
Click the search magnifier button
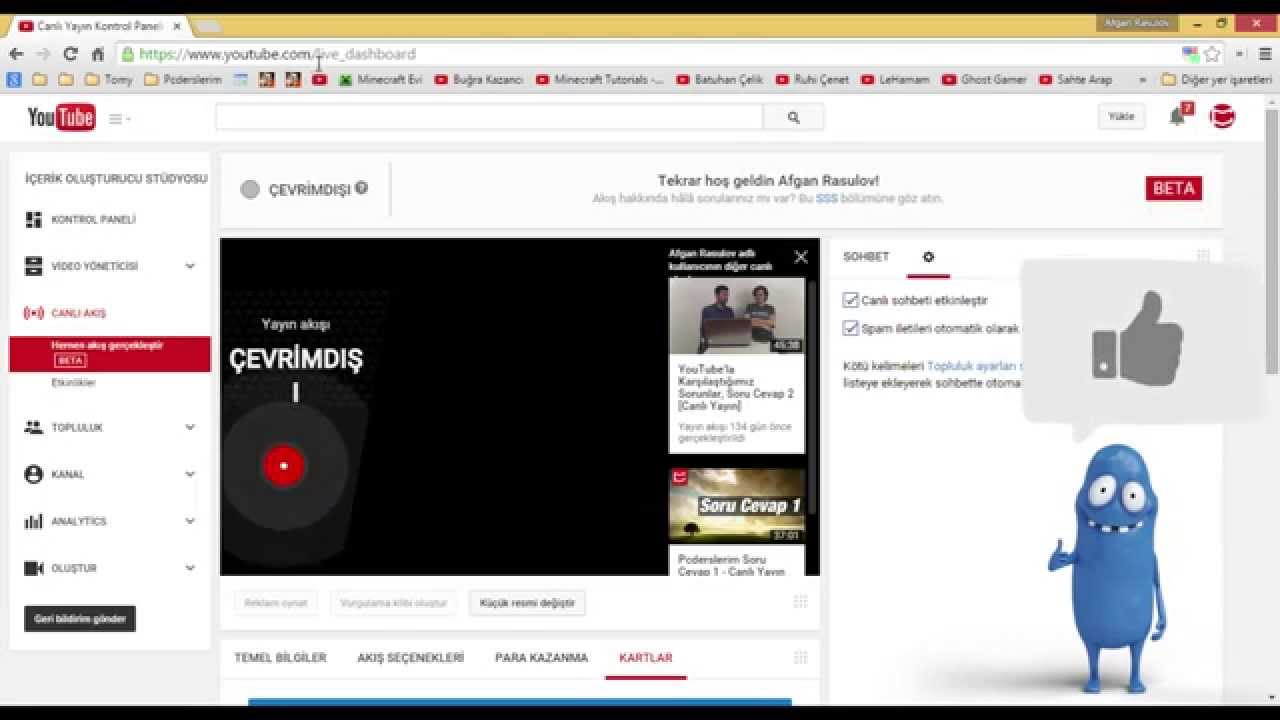click(x=793, y=118)
